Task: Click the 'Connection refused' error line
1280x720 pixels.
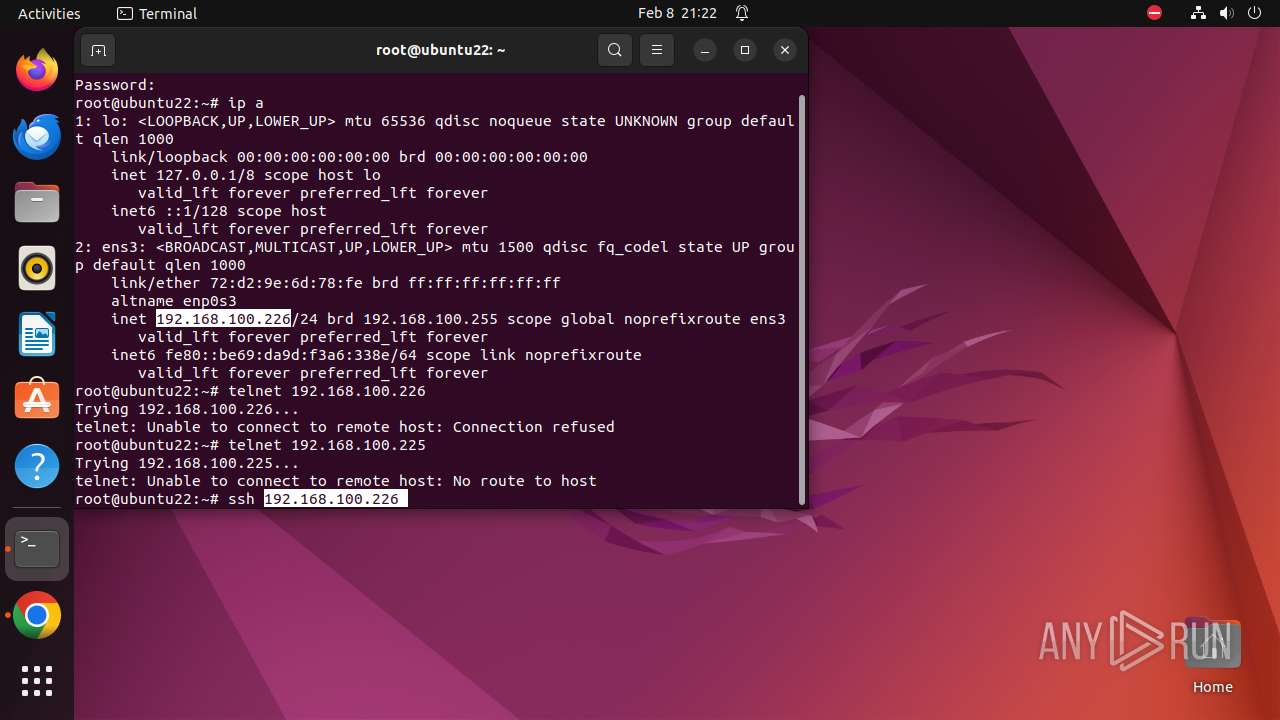Action: pos(345,427)
